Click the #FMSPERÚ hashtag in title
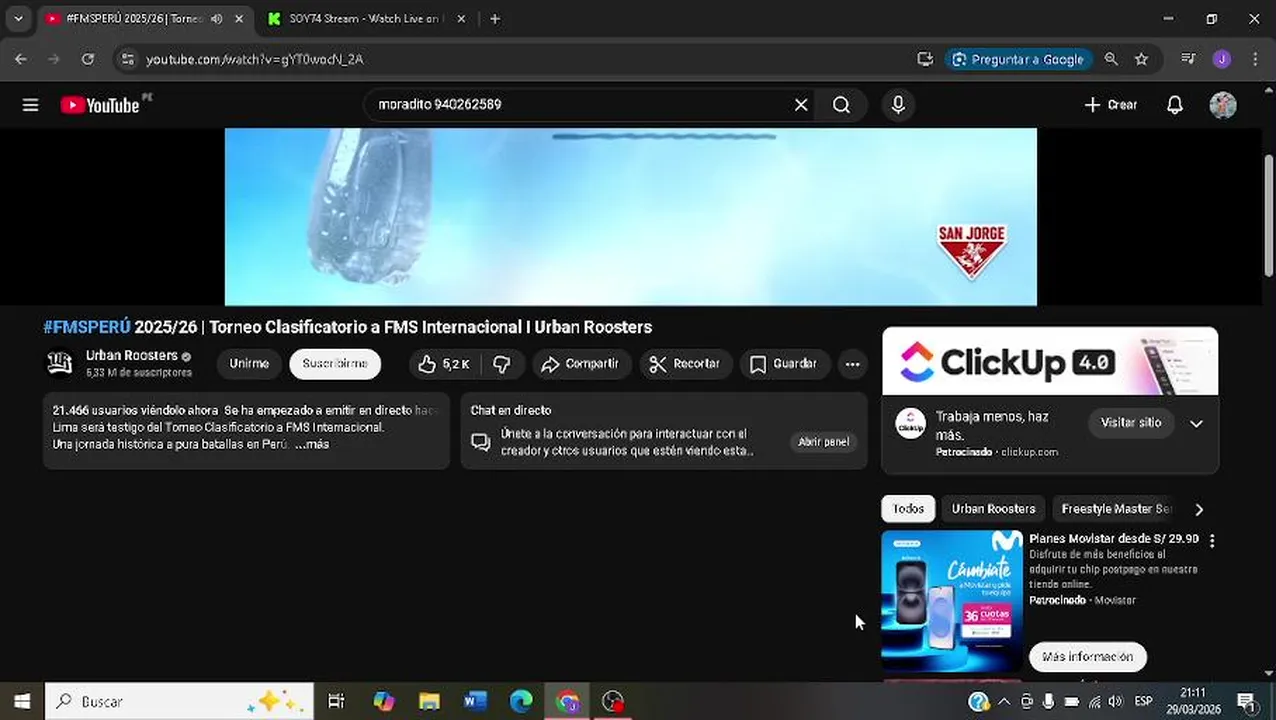Viewport: 1276px width, 720px height. [87, 327]
